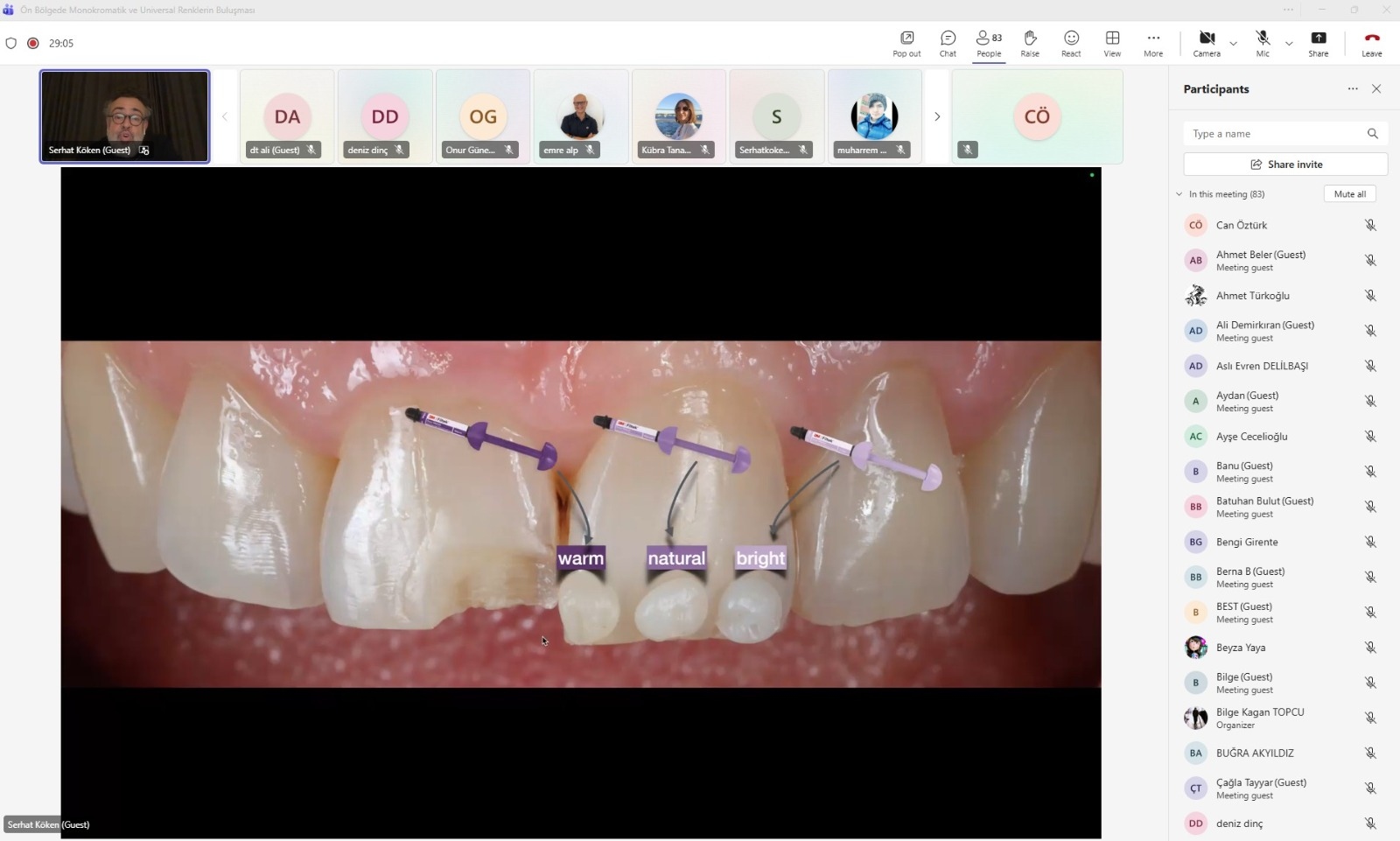Open Participants panel more options

1353,89
